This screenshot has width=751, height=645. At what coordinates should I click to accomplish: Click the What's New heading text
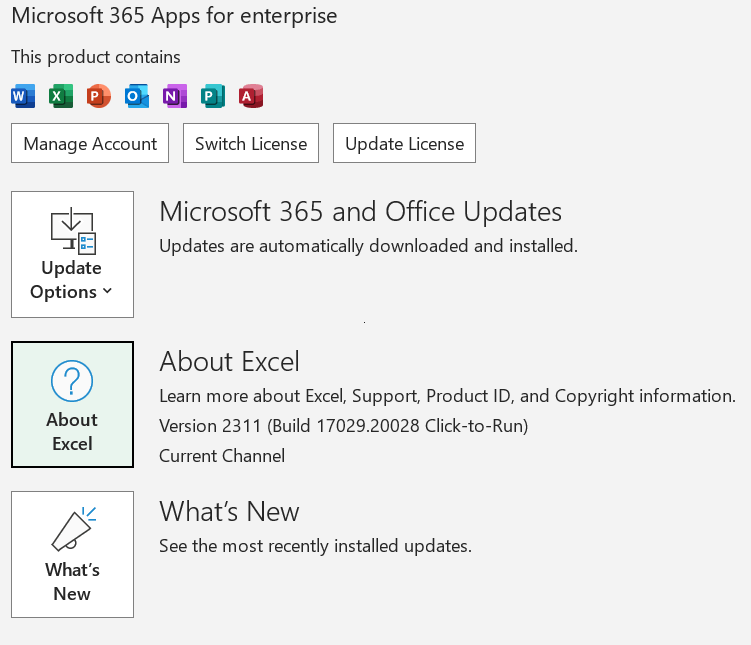(229, 511)
